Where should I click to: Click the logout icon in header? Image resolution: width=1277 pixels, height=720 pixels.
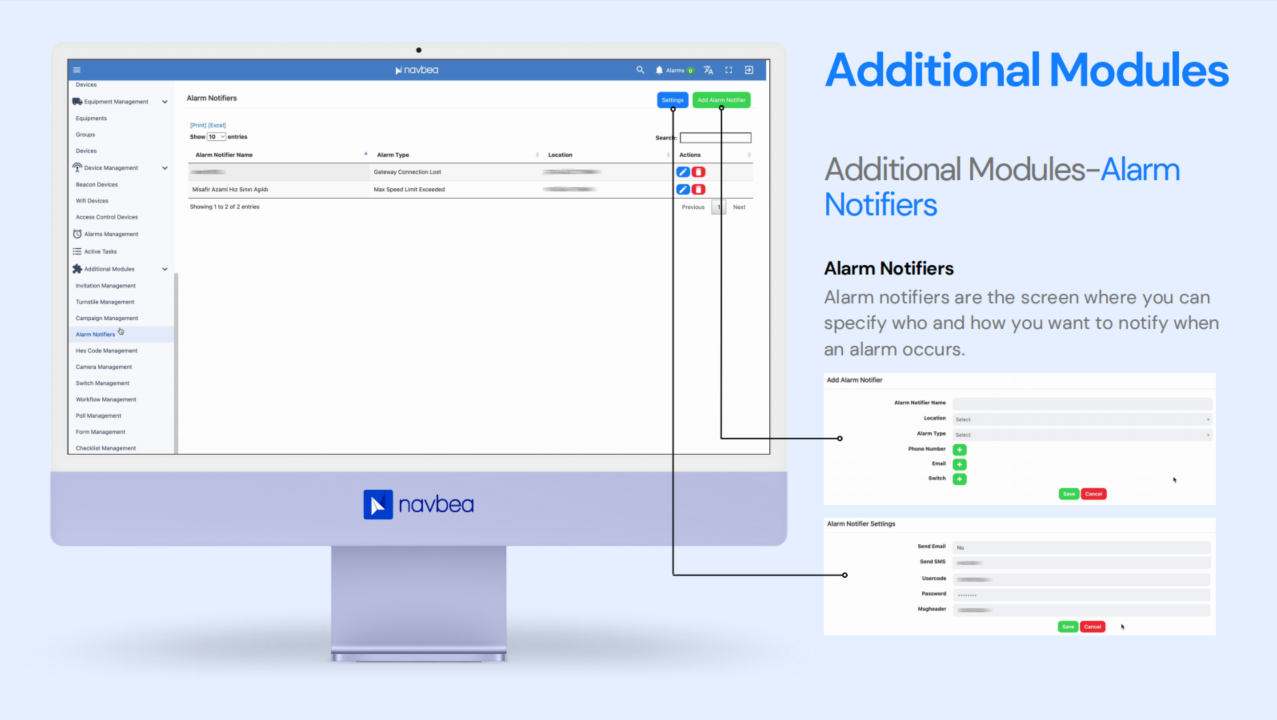(749, 70)
